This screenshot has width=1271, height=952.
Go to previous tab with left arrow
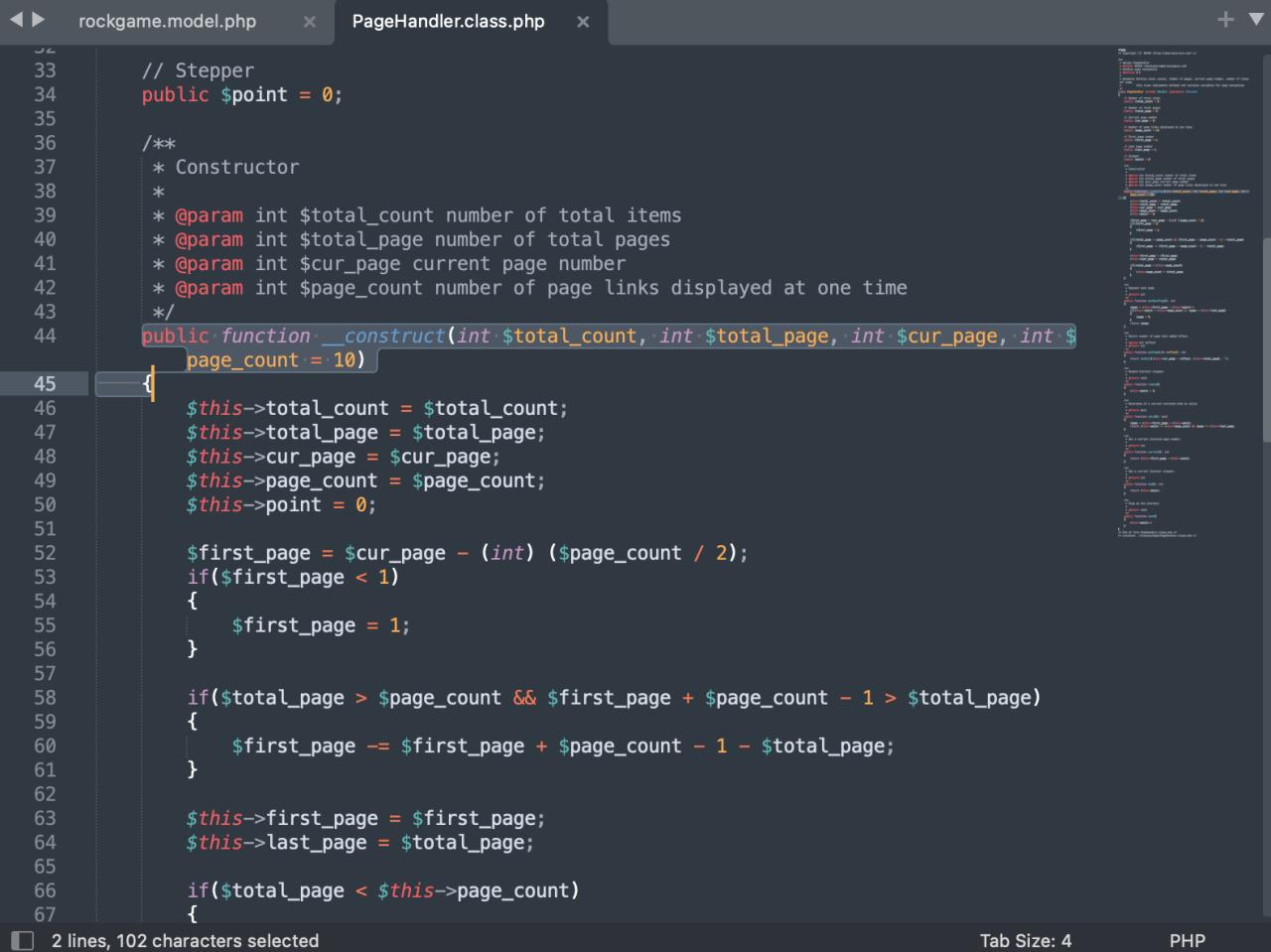point(16,19)
